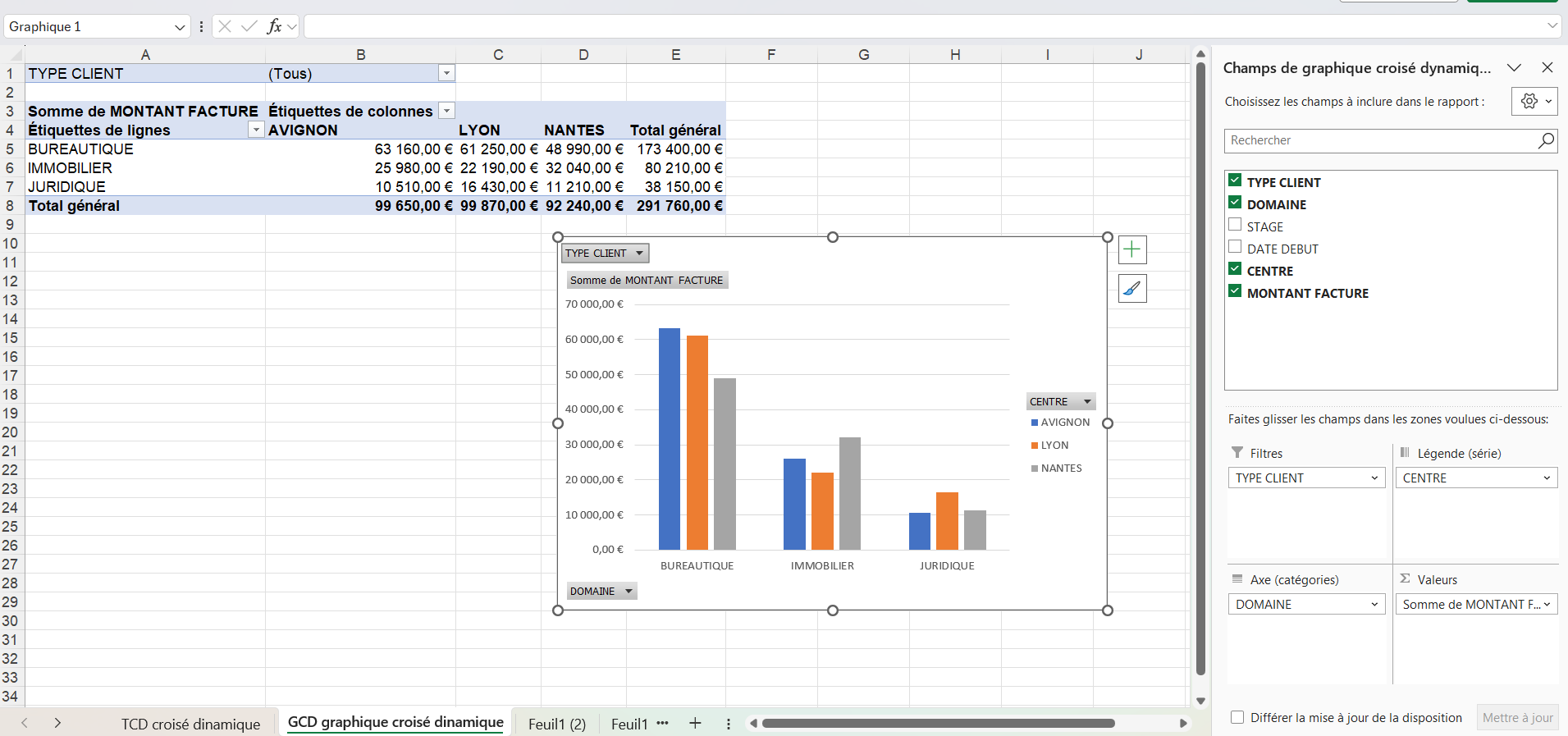Click the vertical scrollbar thumb
The height and width of the screenshot is (736, 1568).
1200,369
